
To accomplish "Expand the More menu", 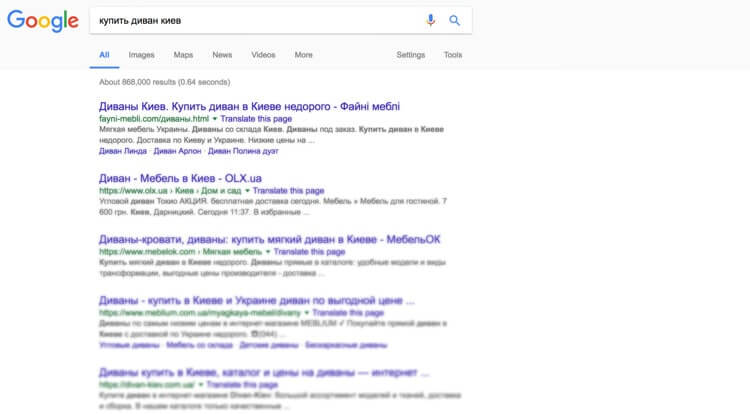I will (x=303, y=55).
